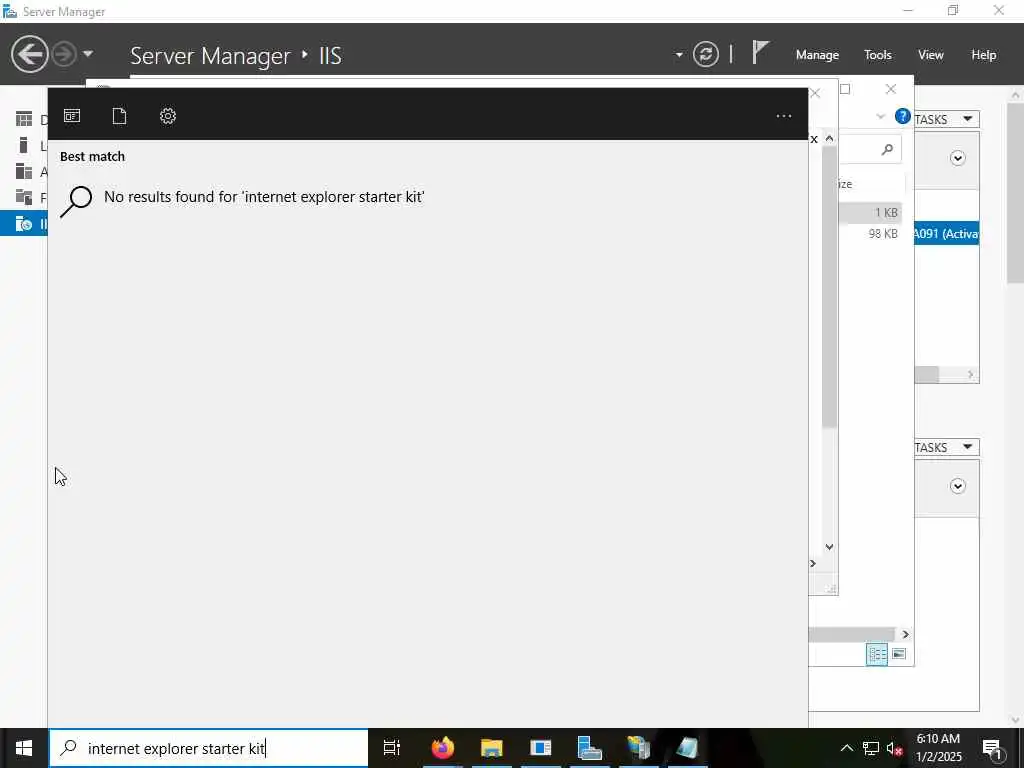Open the Apps filter in search panel
The image size is (1024, 768).
72,116
